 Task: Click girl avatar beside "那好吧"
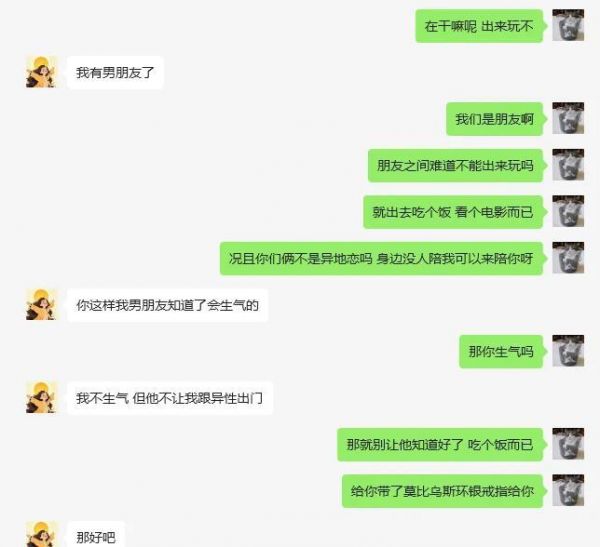tap(41, 534)
